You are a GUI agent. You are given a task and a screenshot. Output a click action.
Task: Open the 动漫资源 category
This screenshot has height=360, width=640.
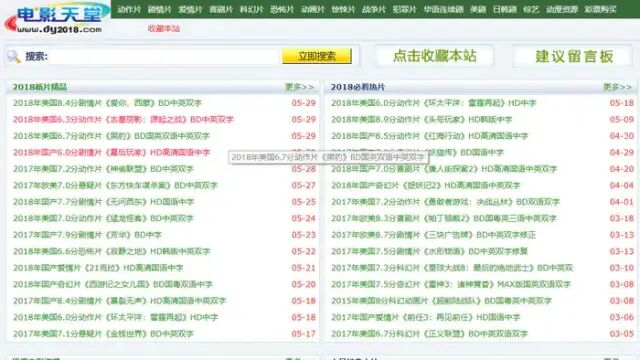click(562, 9)
